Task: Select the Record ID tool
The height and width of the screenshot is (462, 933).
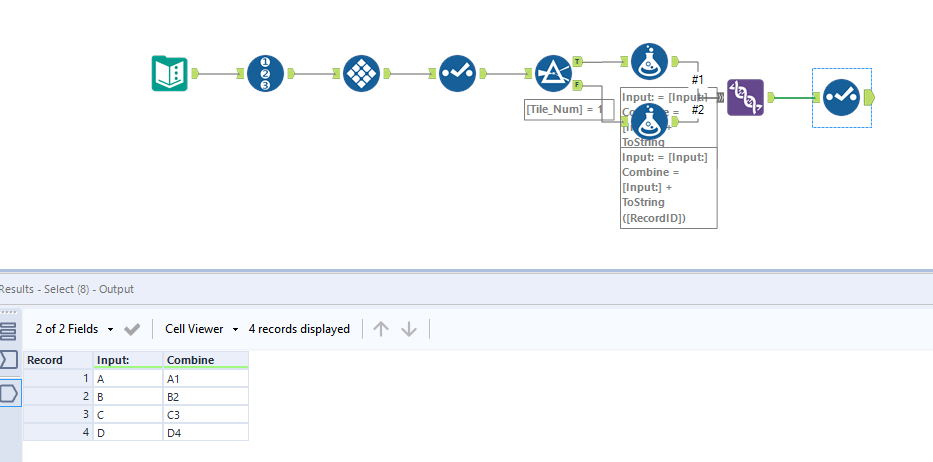Action: click(265, 74)
